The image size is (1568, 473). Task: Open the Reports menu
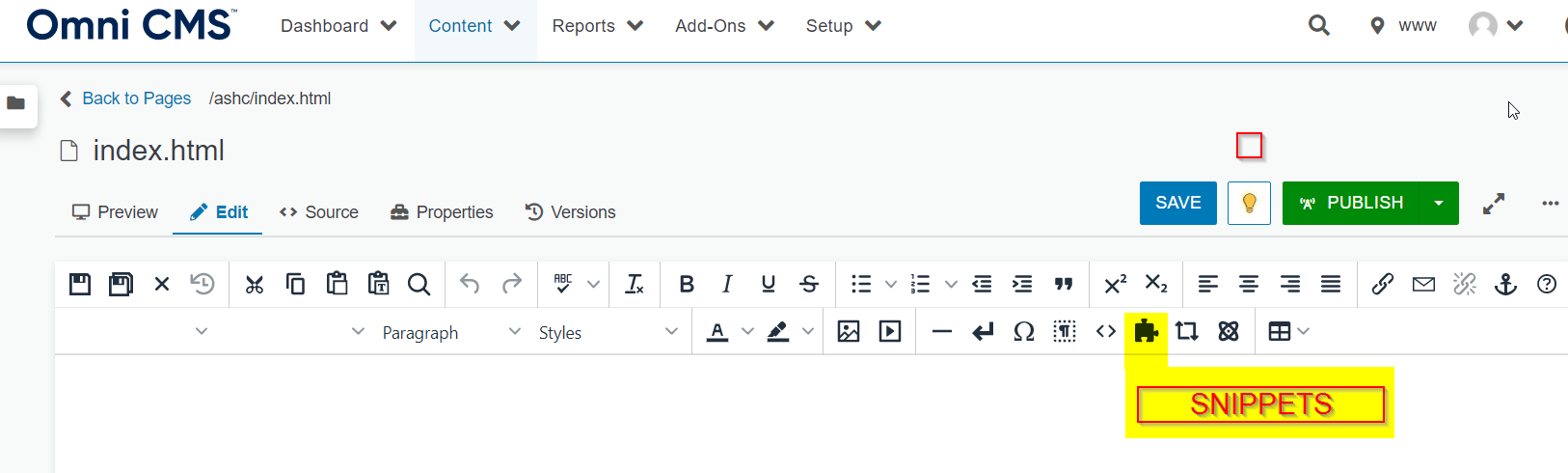(597, 26)
